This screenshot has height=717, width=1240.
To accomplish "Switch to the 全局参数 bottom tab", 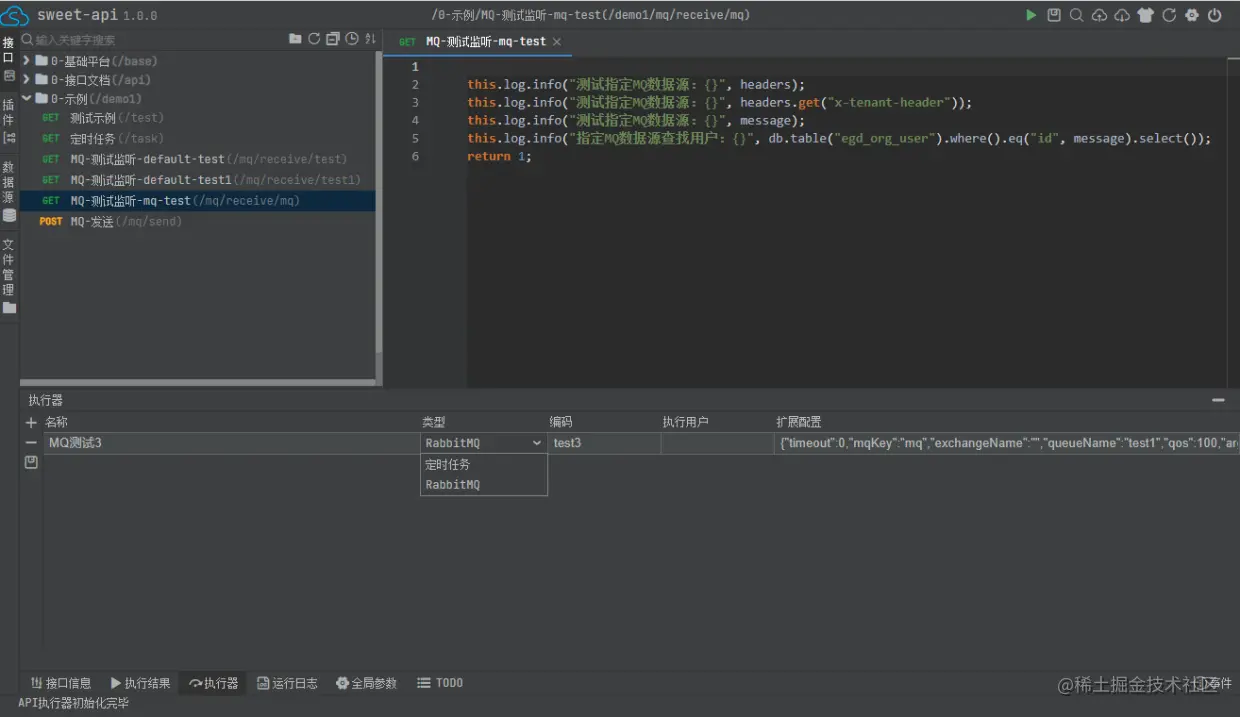I will click(x=367, y=683).
